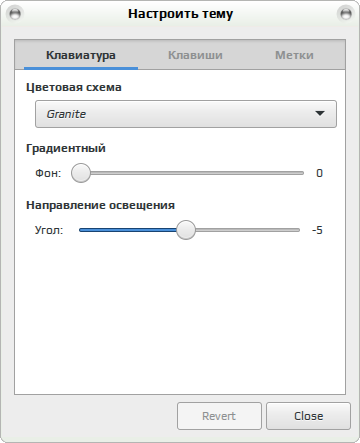This screenshot has height=443, width=360.
Task: Click the round window button at title bar left
Action: point(15,14)
